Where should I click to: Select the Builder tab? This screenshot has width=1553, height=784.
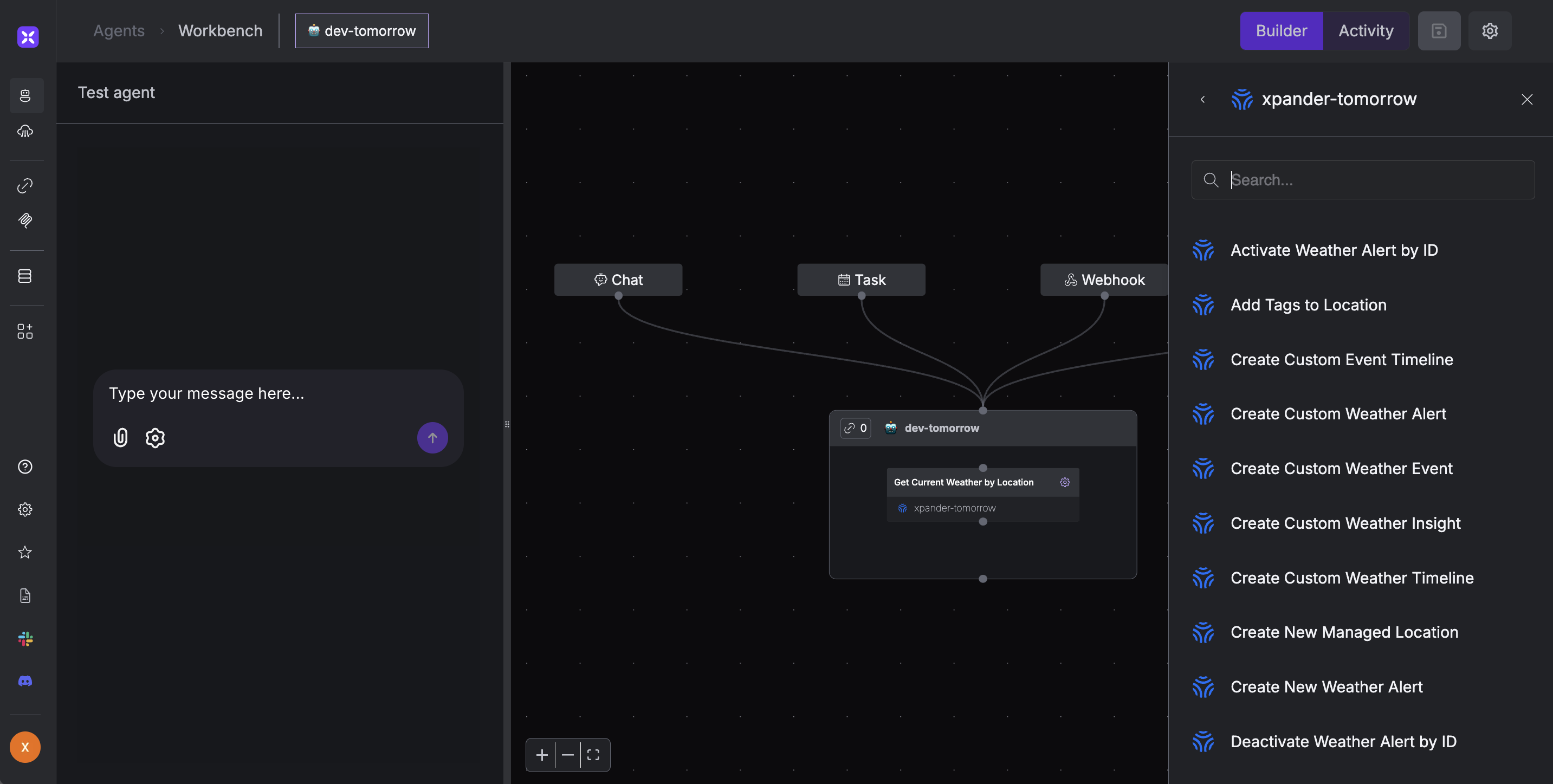pos(1281,31)
